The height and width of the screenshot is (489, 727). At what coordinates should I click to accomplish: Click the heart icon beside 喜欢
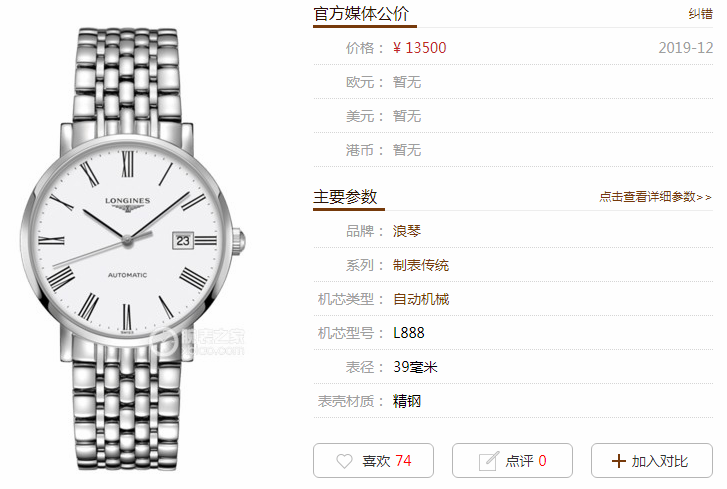click(x=344, y=461)
